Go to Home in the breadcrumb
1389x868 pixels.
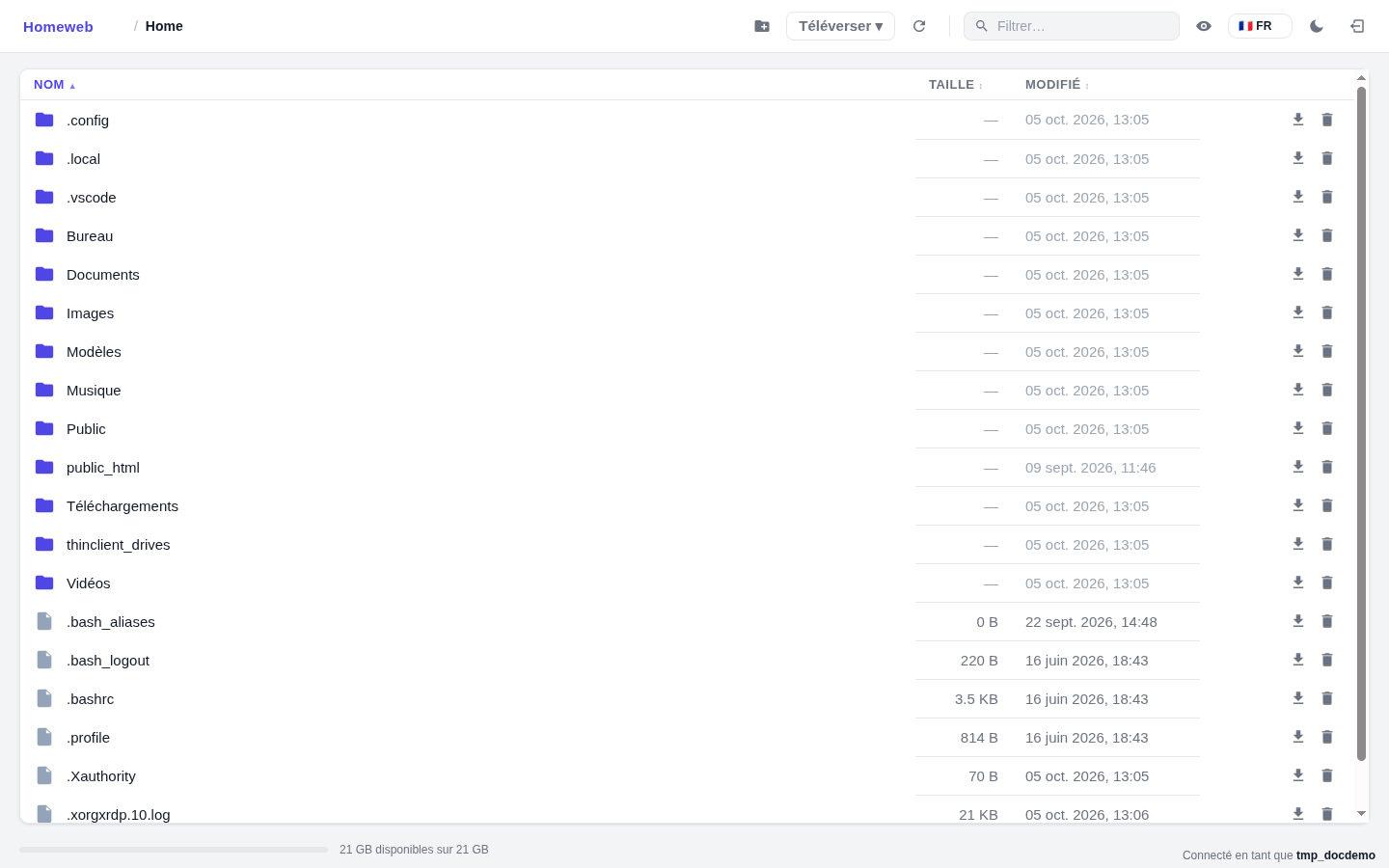(164, 26)
